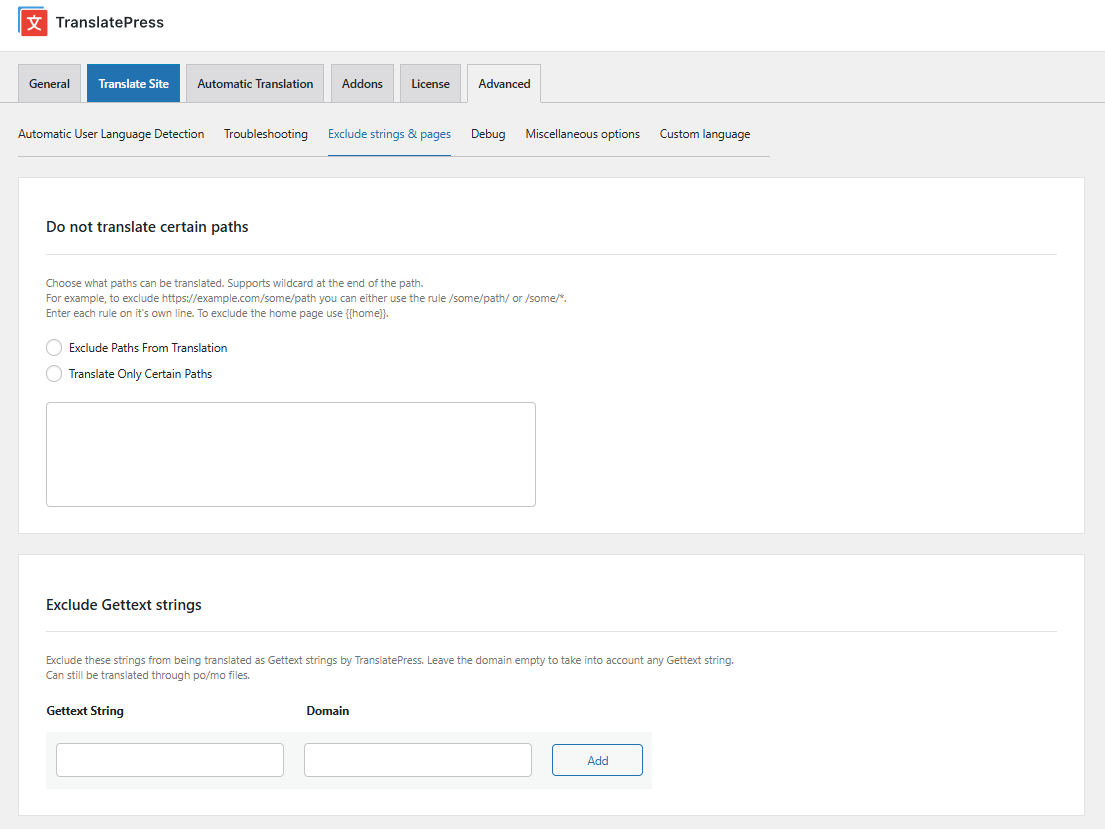Screen dimensions: 1105x829
Task: Open the Automatic Translation tab
Action: (255, 84)
